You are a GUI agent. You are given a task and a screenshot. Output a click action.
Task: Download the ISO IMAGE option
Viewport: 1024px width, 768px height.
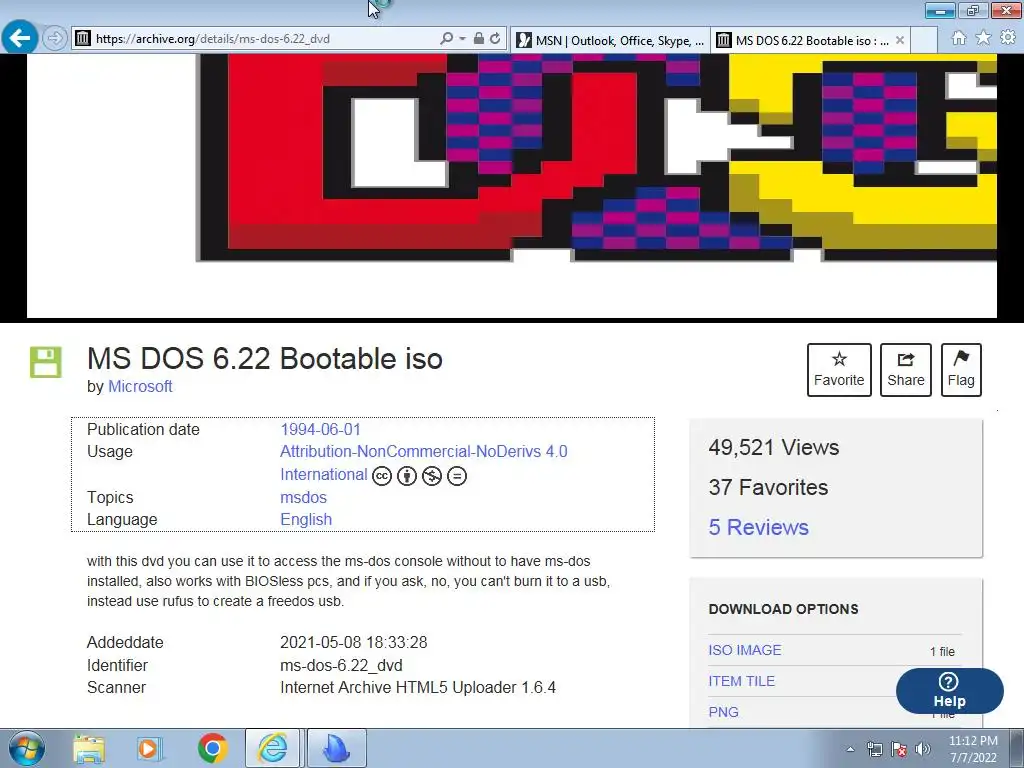(744, 650)
